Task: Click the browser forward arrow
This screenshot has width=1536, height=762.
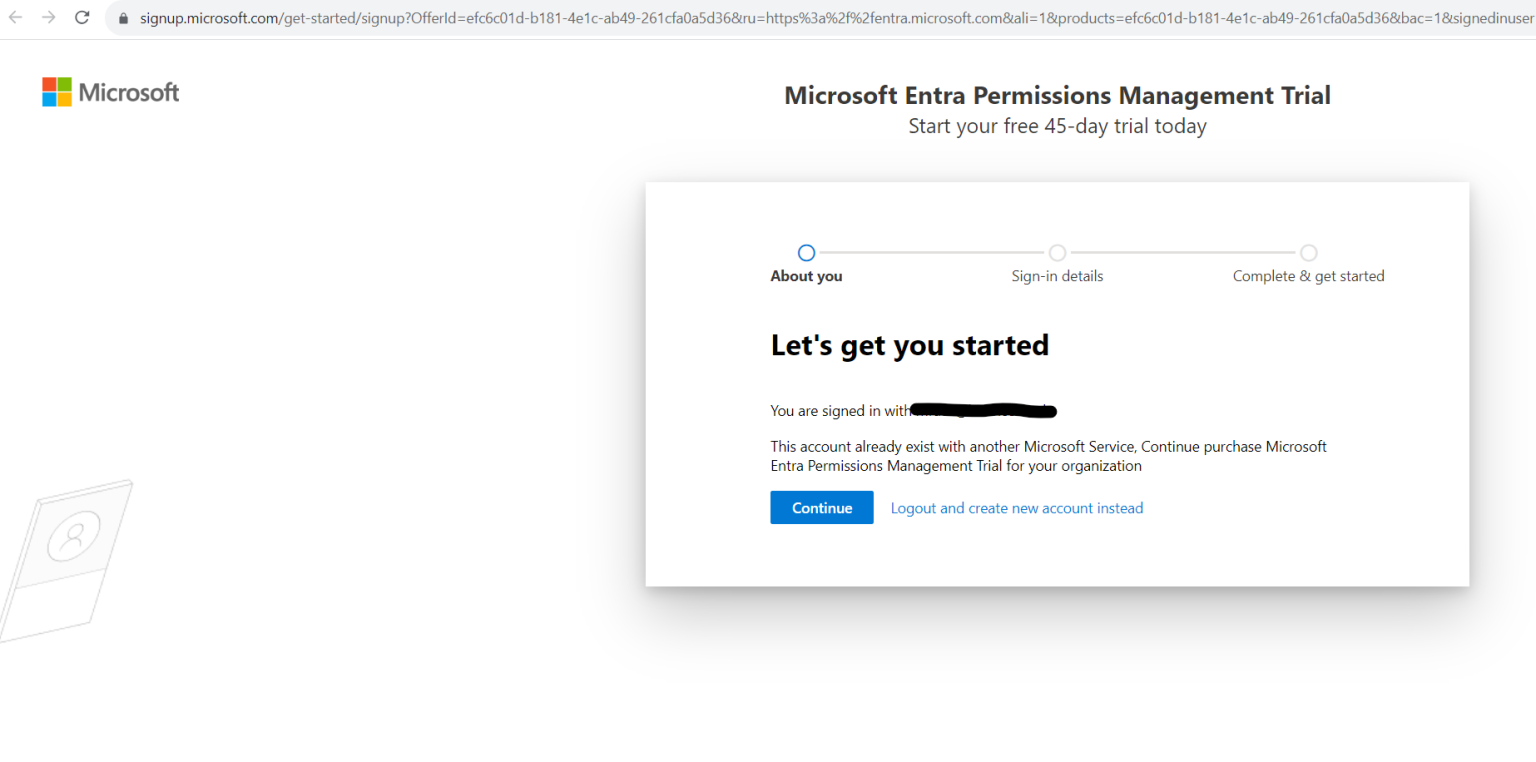Action: point(51,17)
